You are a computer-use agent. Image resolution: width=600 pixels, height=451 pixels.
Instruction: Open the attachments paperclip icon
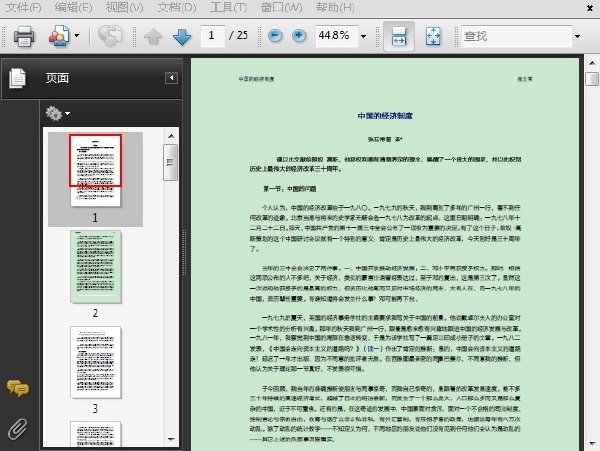[x=18, y=429]
